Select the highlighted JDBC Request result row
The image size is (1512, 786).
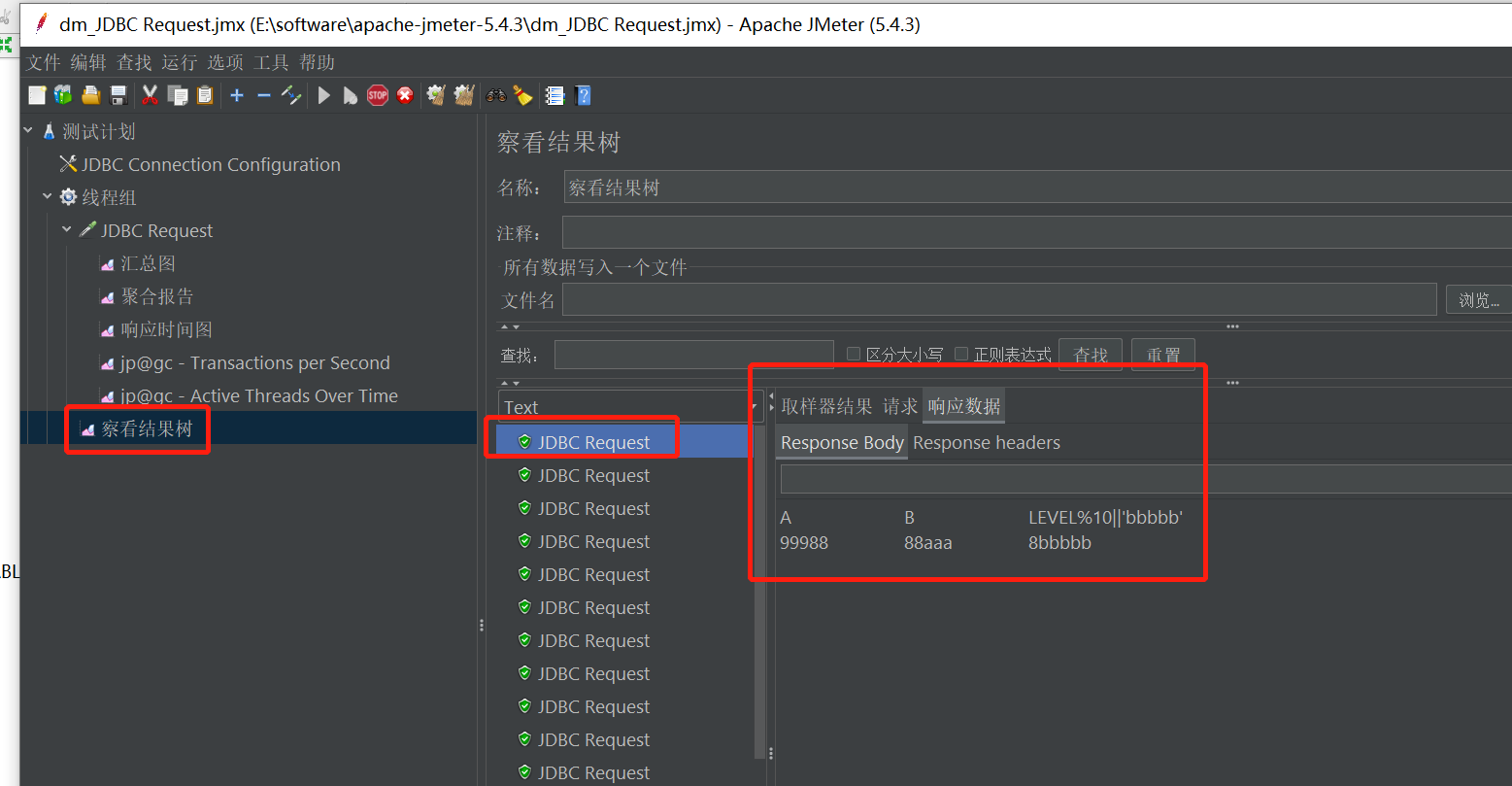623,442
